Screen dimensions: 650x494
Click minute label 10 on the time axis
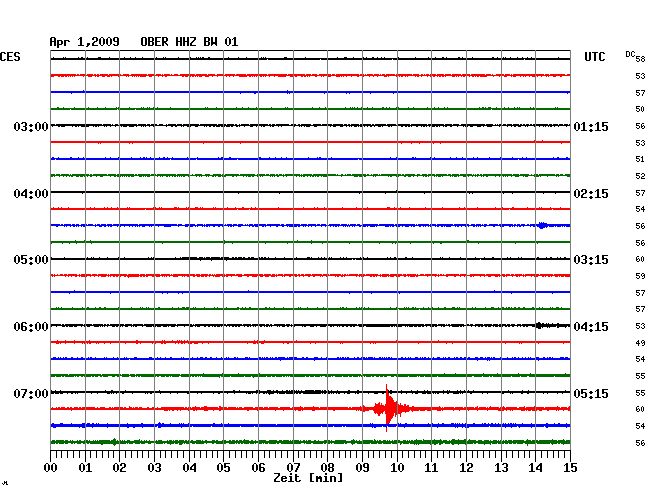tap(397, 467)
